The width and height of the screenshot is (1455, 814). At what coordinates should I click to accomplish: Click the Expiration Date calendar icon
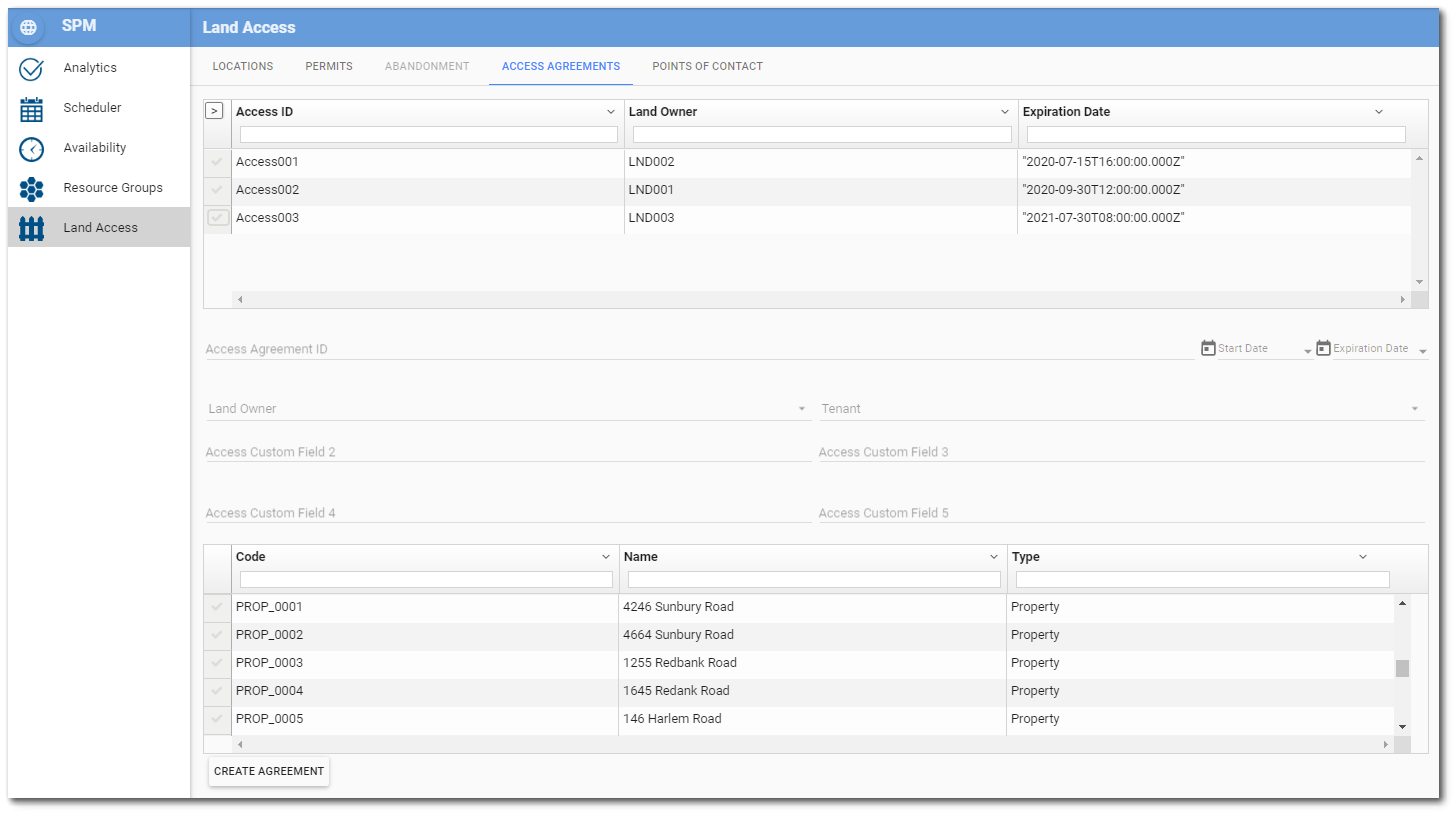(x=1323, y=348)
